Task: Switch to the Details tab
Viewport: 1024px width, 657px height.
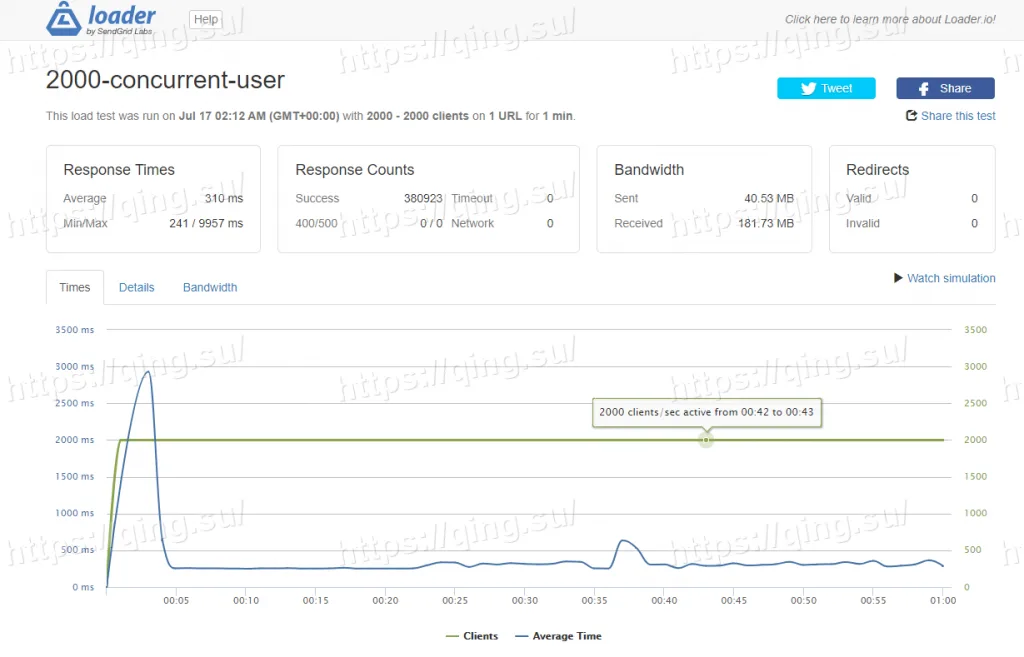Action: click(x=136, y=287)
